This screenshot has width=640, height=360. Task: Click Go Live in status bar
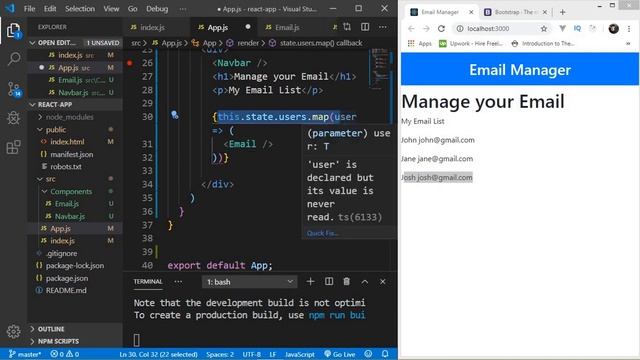tap(340, 354)
